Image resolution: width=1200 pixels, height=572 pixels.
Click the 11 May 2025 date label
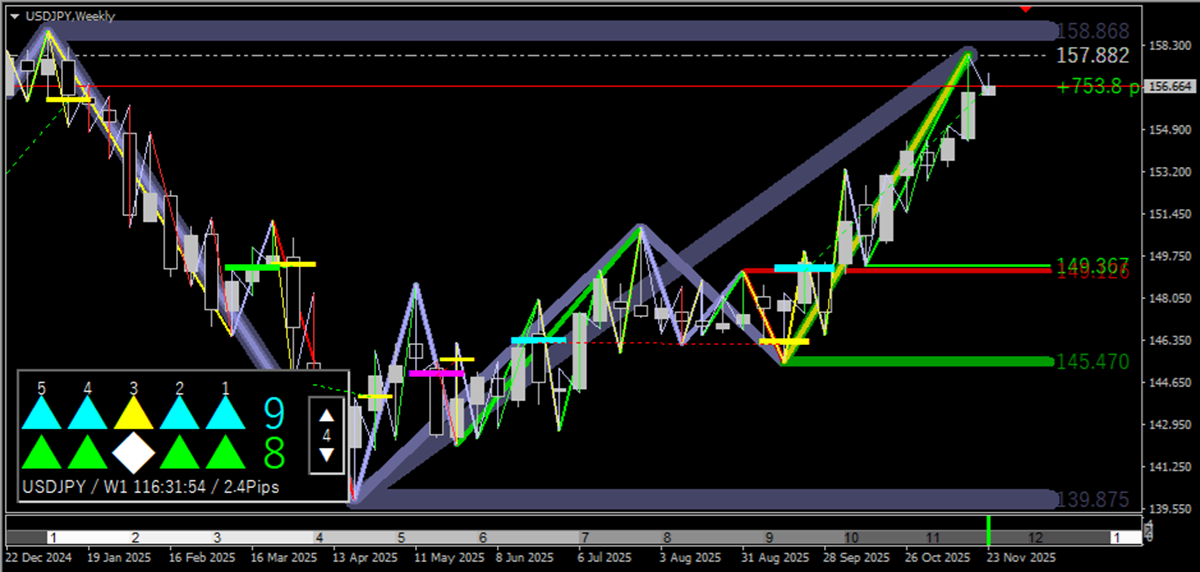pyautogui.click(x=448, y=556)
